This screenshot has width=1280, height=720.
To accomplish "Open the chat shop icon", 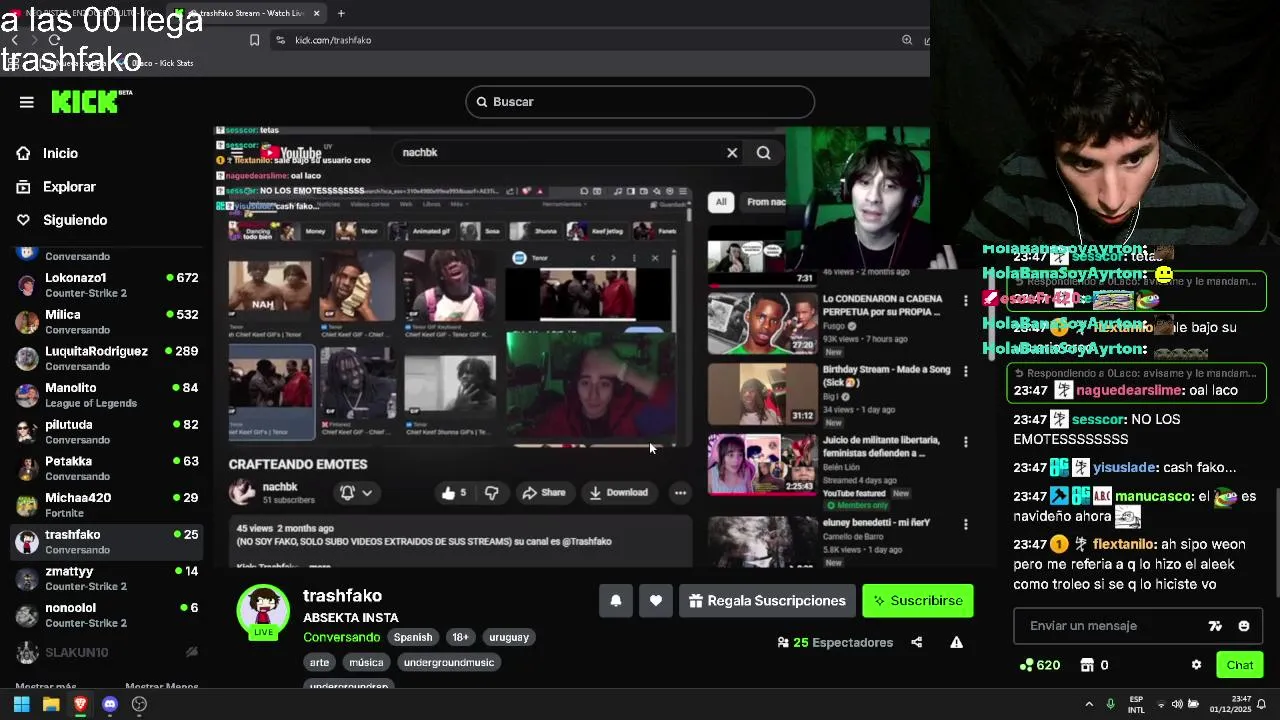I will [x=1087, y=665].
